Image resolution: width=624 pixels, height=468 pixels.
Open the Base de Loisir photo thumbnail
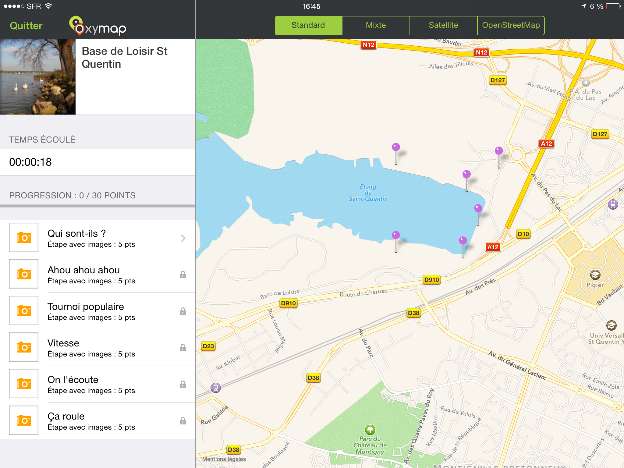click(x=37, y=75)
